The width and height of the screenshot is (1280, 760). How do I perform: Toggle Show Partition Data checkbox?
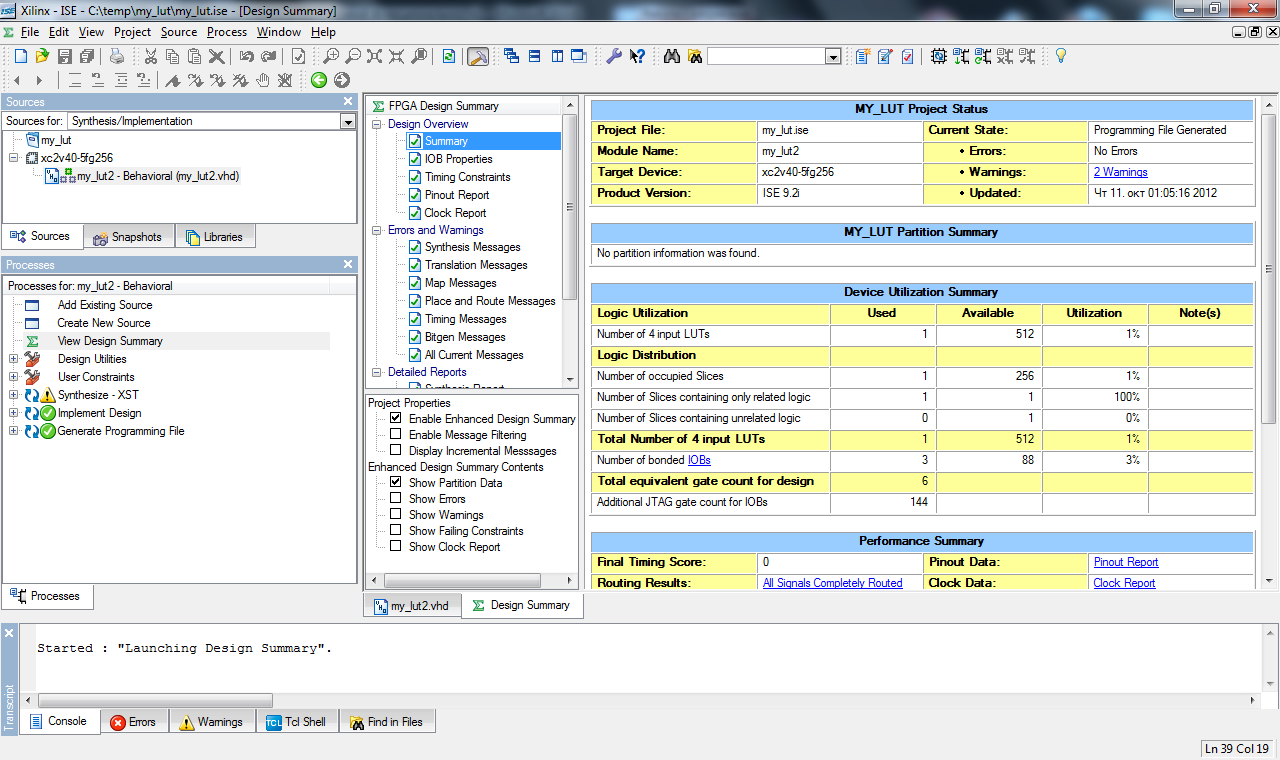(x=396, y=483)
